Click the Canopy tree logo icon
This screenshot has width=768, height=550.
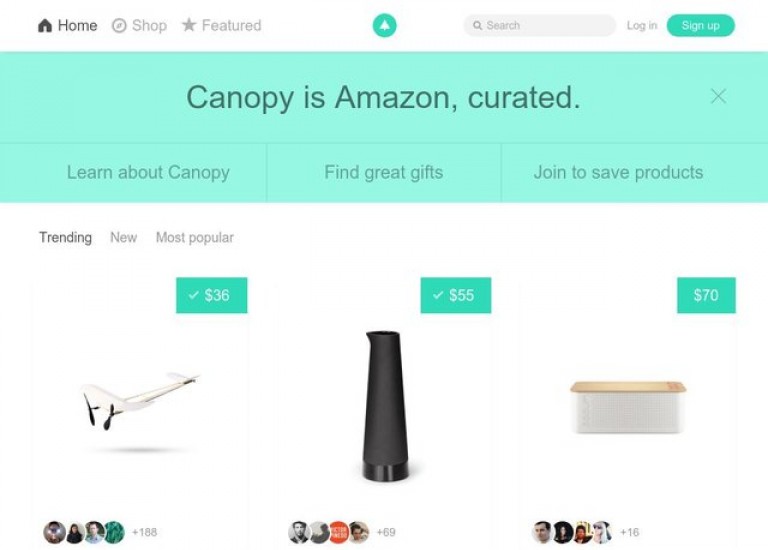tap(384, 25)
